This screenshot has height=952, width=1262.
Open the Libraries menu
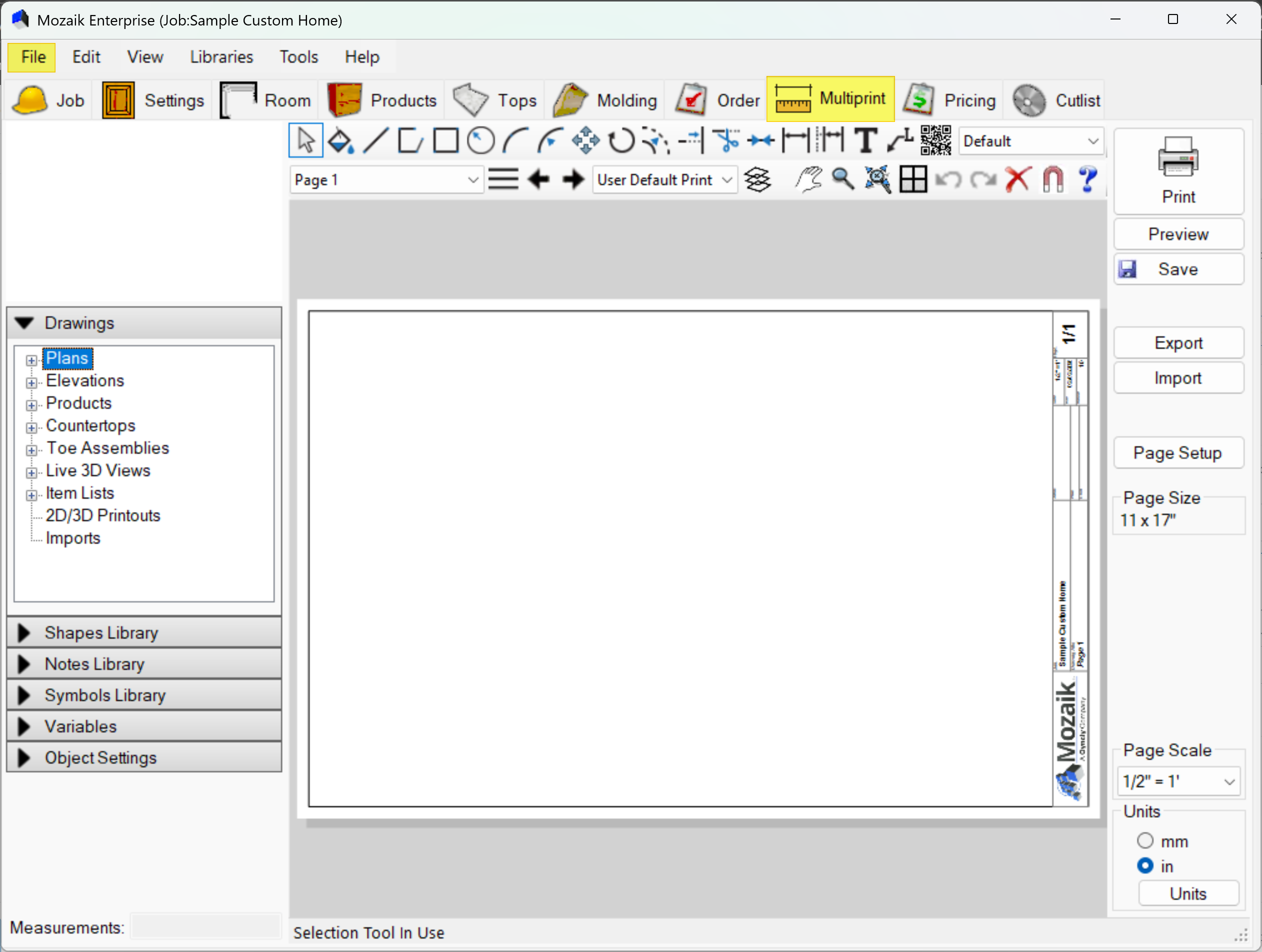(x=221, y=57)
